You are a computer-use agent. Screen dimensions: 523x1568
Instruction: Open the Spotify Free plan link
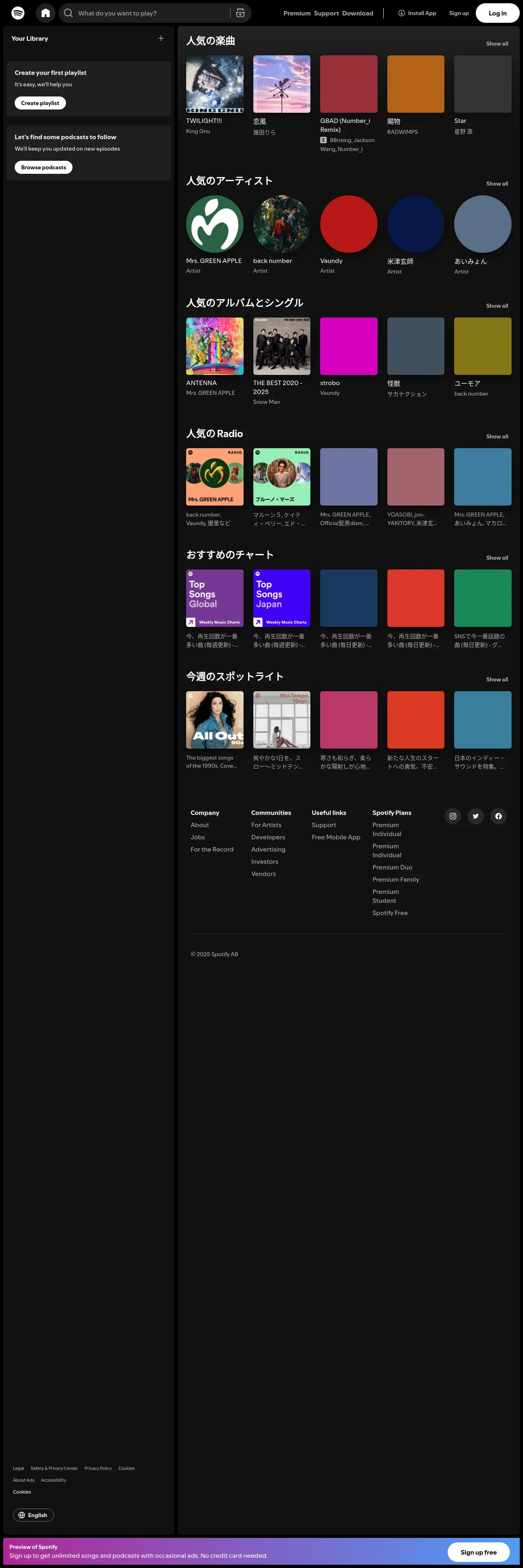(x=390, y=914)
